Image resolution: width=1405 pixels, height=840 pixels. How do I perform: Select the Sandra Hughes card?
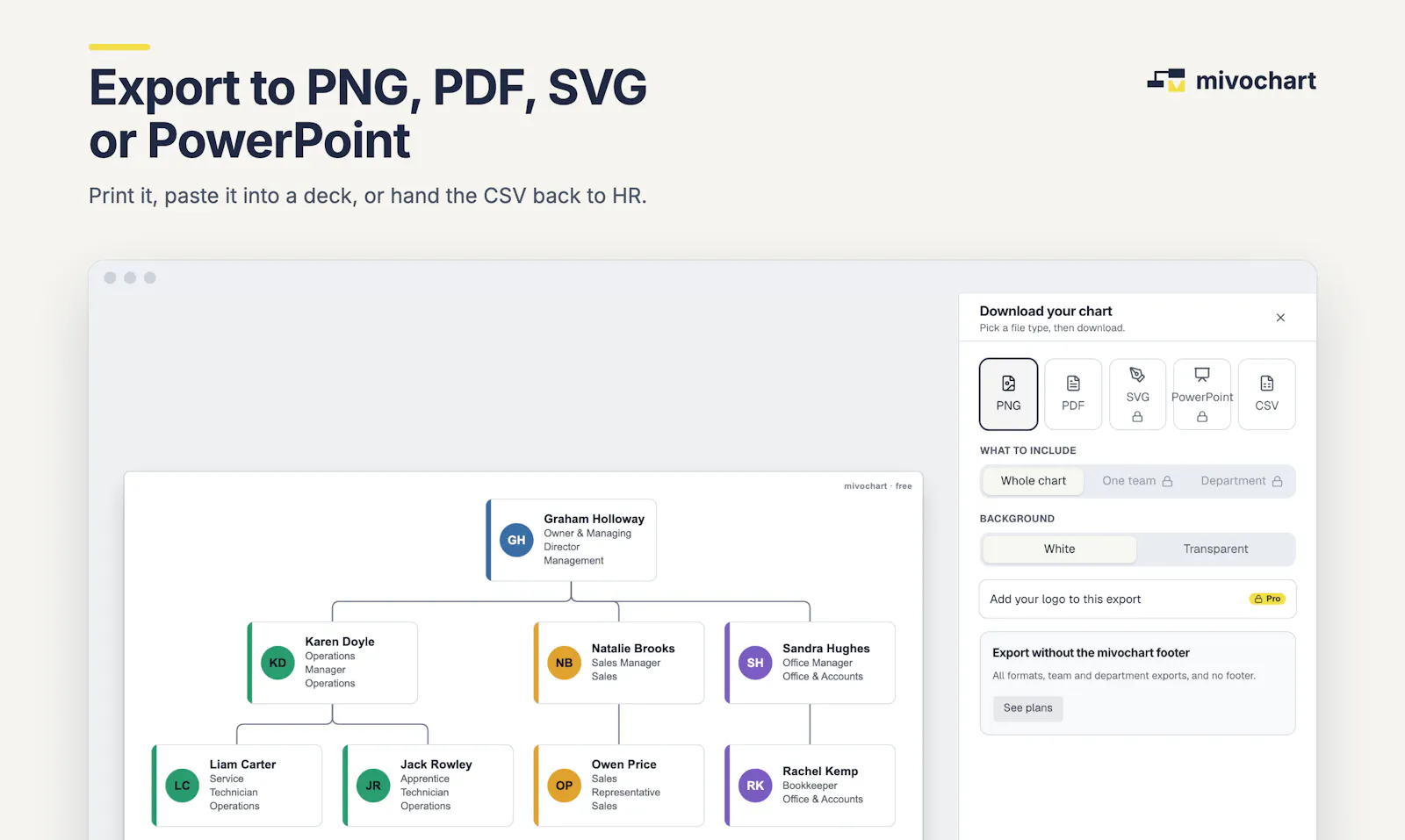810,663
